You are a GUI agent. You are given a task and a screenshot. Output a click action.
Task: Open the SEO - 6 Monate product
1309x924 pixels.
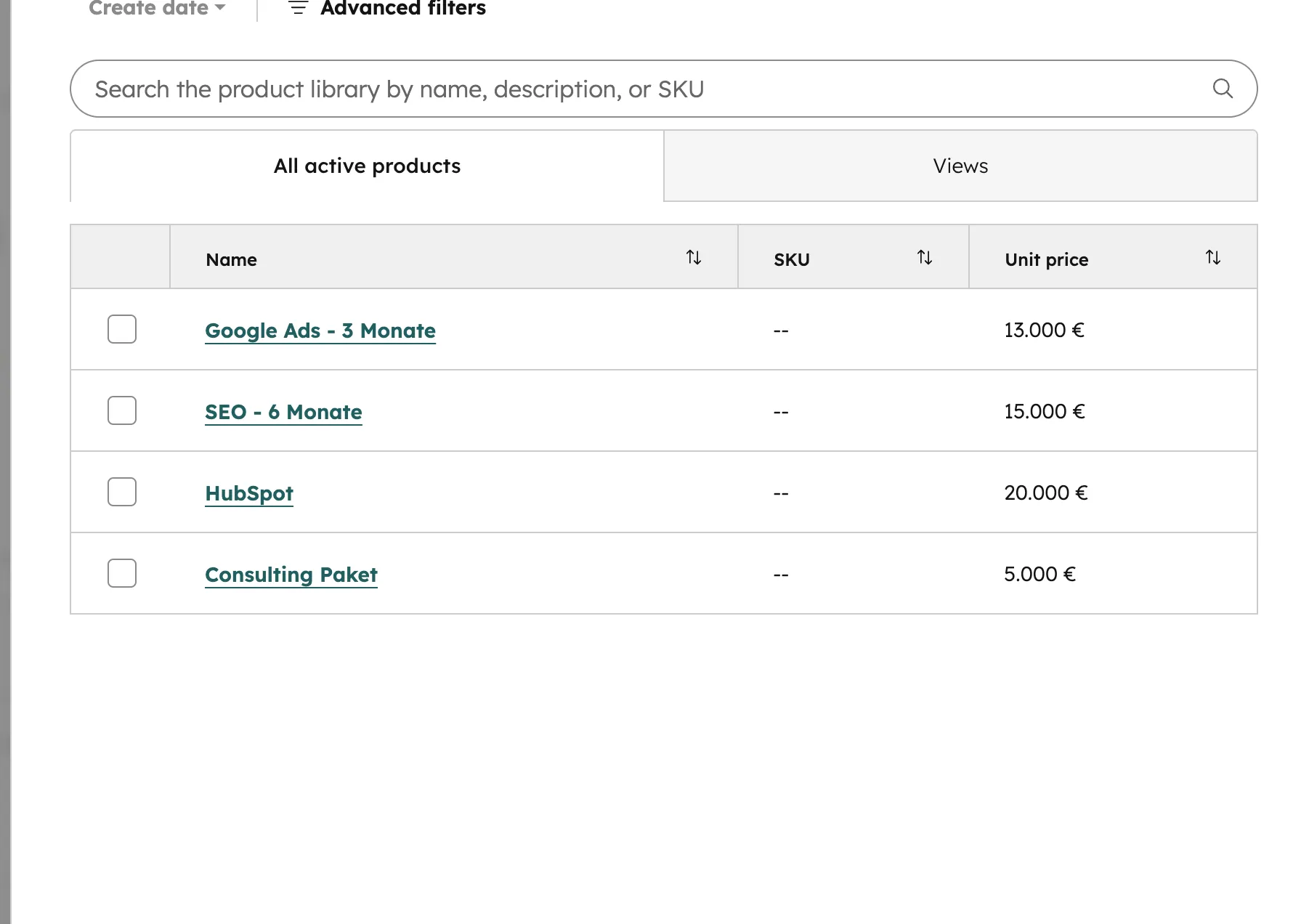click(x=283, y=412)
